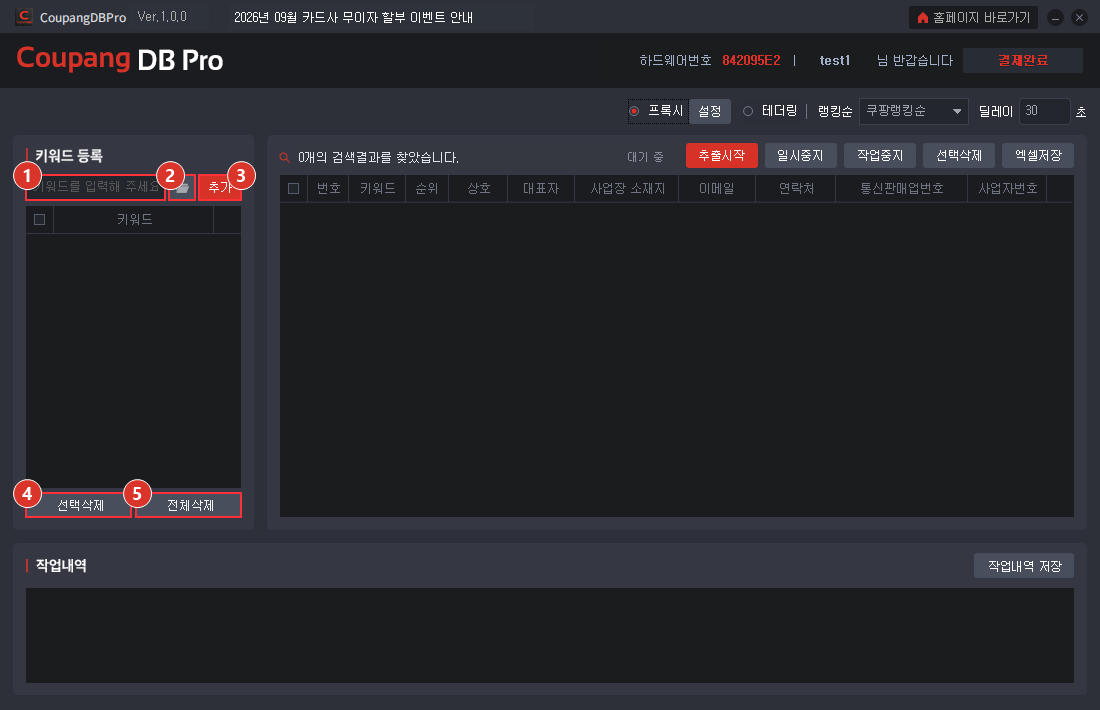Screen dimensions: 1100x710
Task: Click the work log text area
Action: click(550, 636)
